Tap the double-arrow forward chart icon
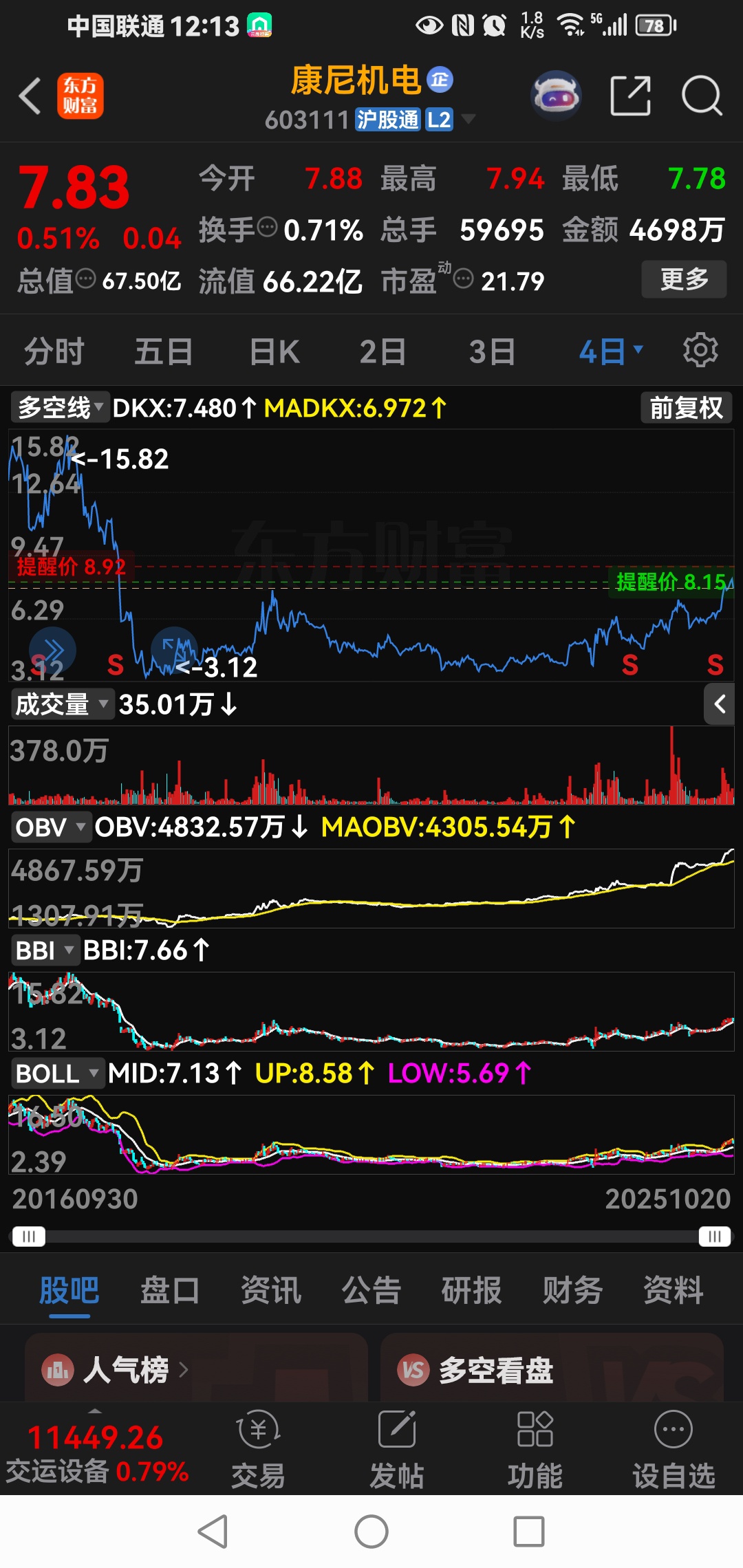The height and width of the screenshot is (1568, 743). click(52, 650)
